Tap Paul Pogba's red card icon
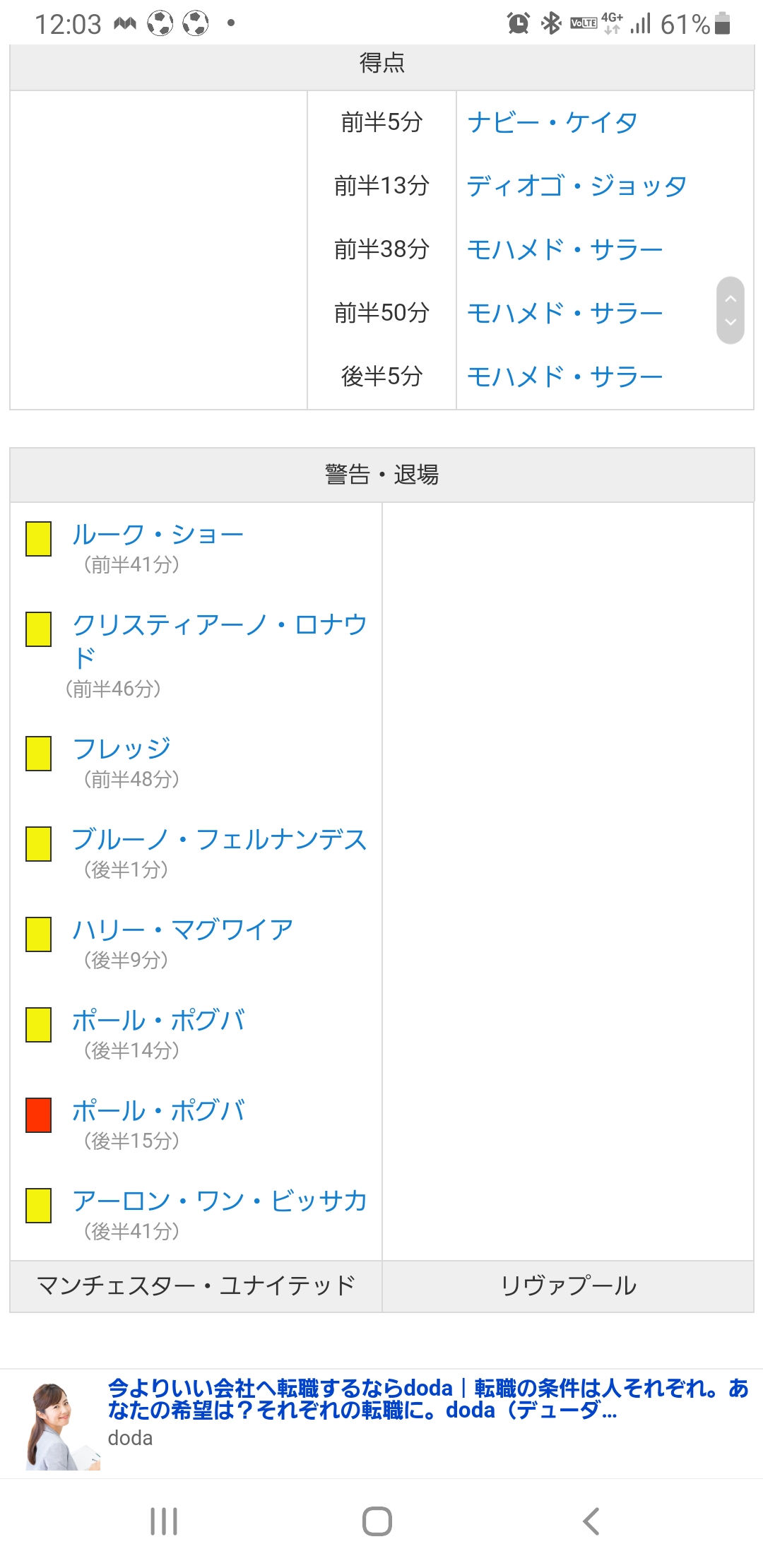The image size is (763, 1568). coord(39,1115)
